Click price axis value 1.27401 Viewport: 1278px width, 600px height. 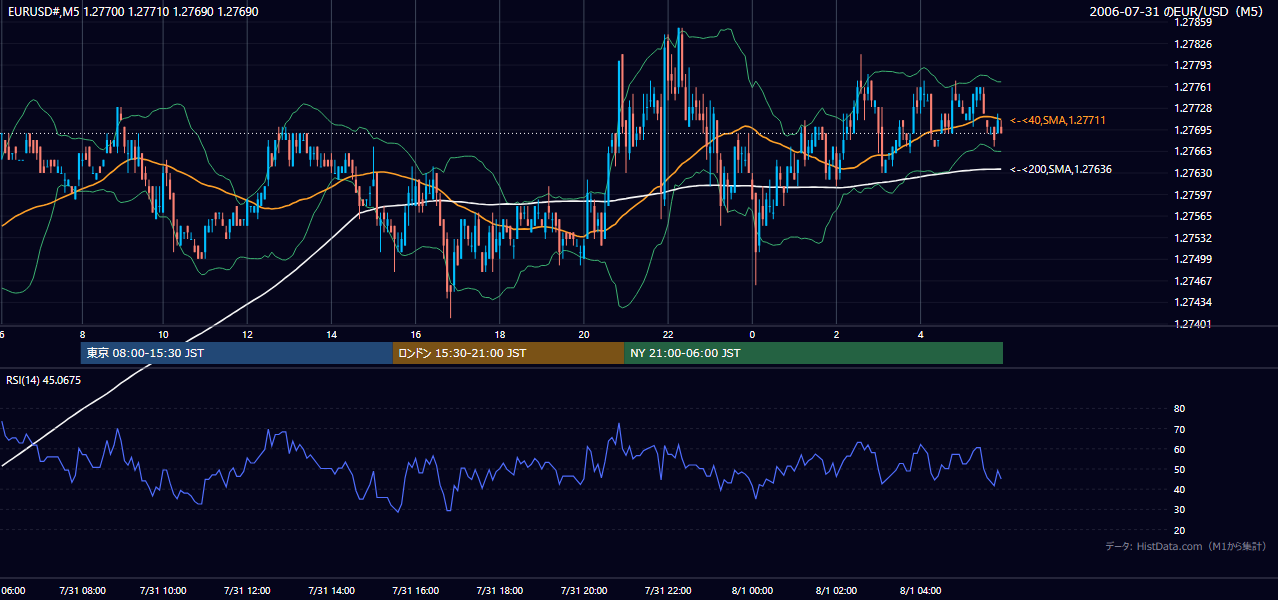tap(1193, 324)
